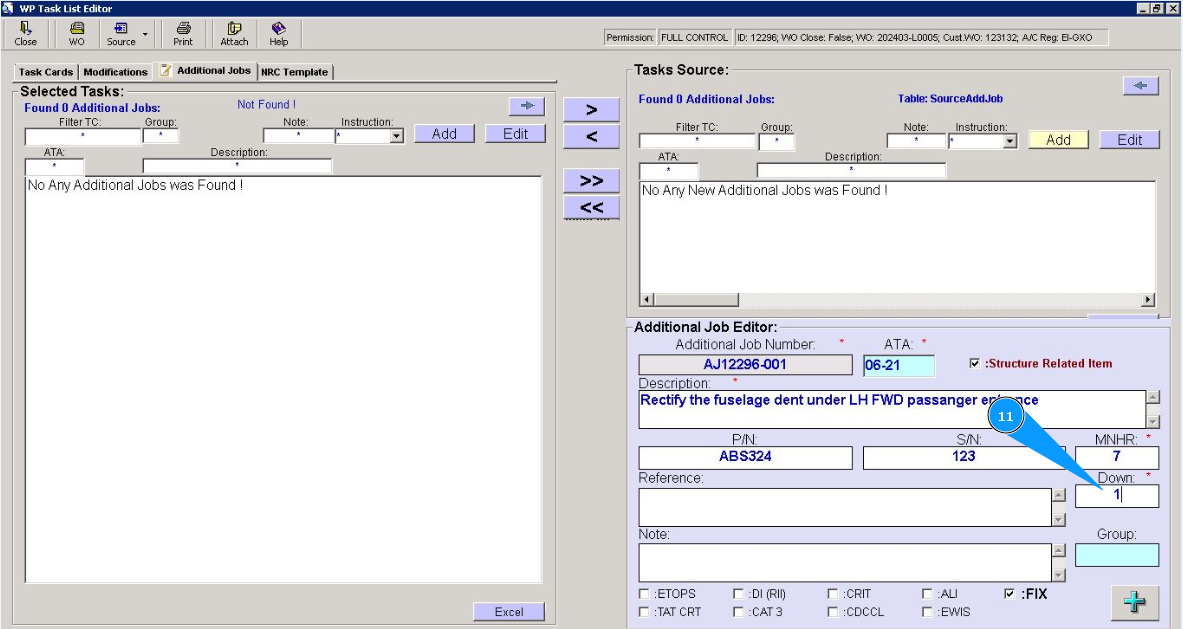Image resolution: width=1183 pixels, height=629 pixels.
Task: Expand Instruction dropdown in Tasks Source
Action: pos(1009,142)
